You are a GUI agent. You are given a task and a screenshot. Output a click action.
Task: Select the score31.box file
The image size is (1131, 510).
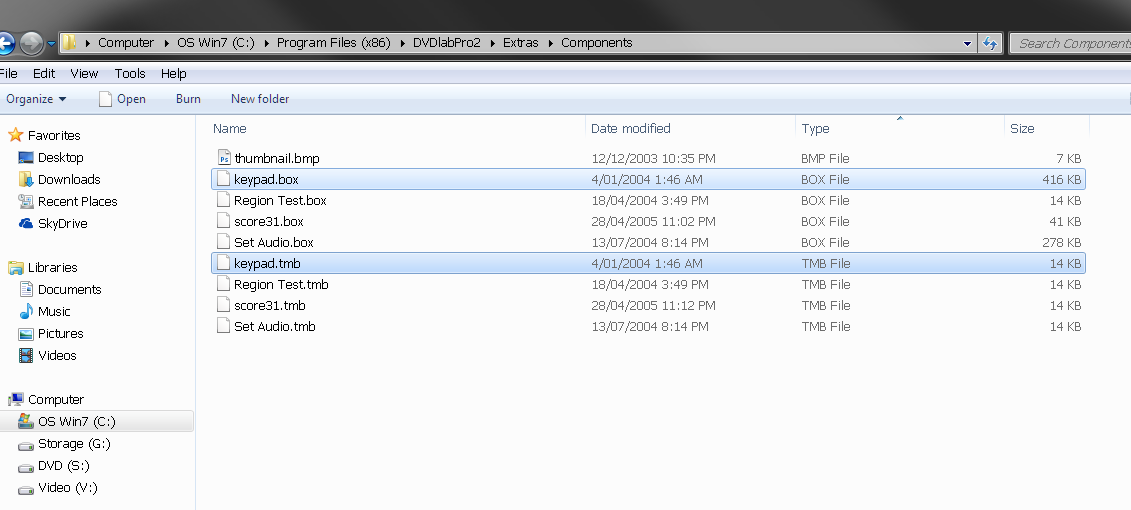(x=648, y=221)
